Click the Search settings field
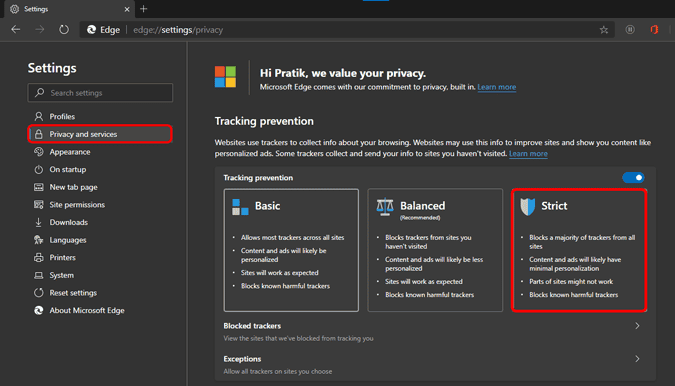675x386 pixels. (x=100, y=93)
